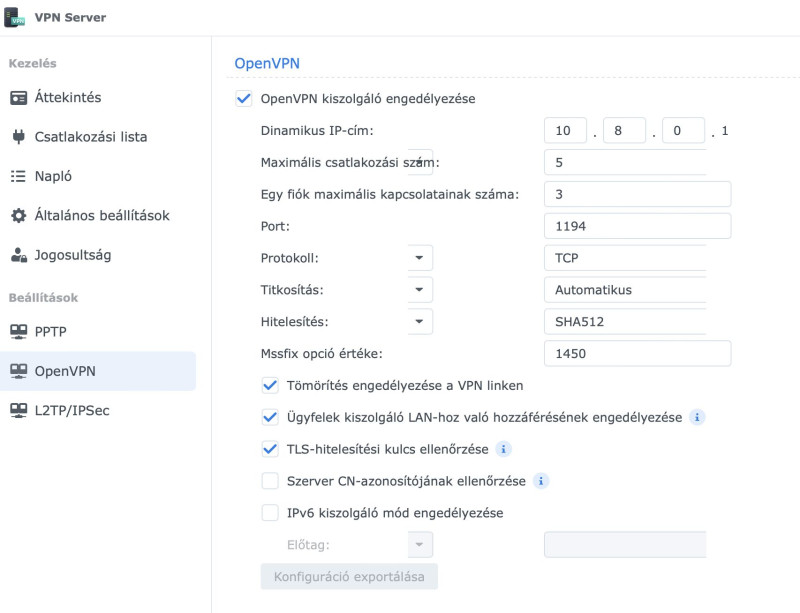Click the Port input field
Viewport: 800px width, 613px height.
point(637,226)
